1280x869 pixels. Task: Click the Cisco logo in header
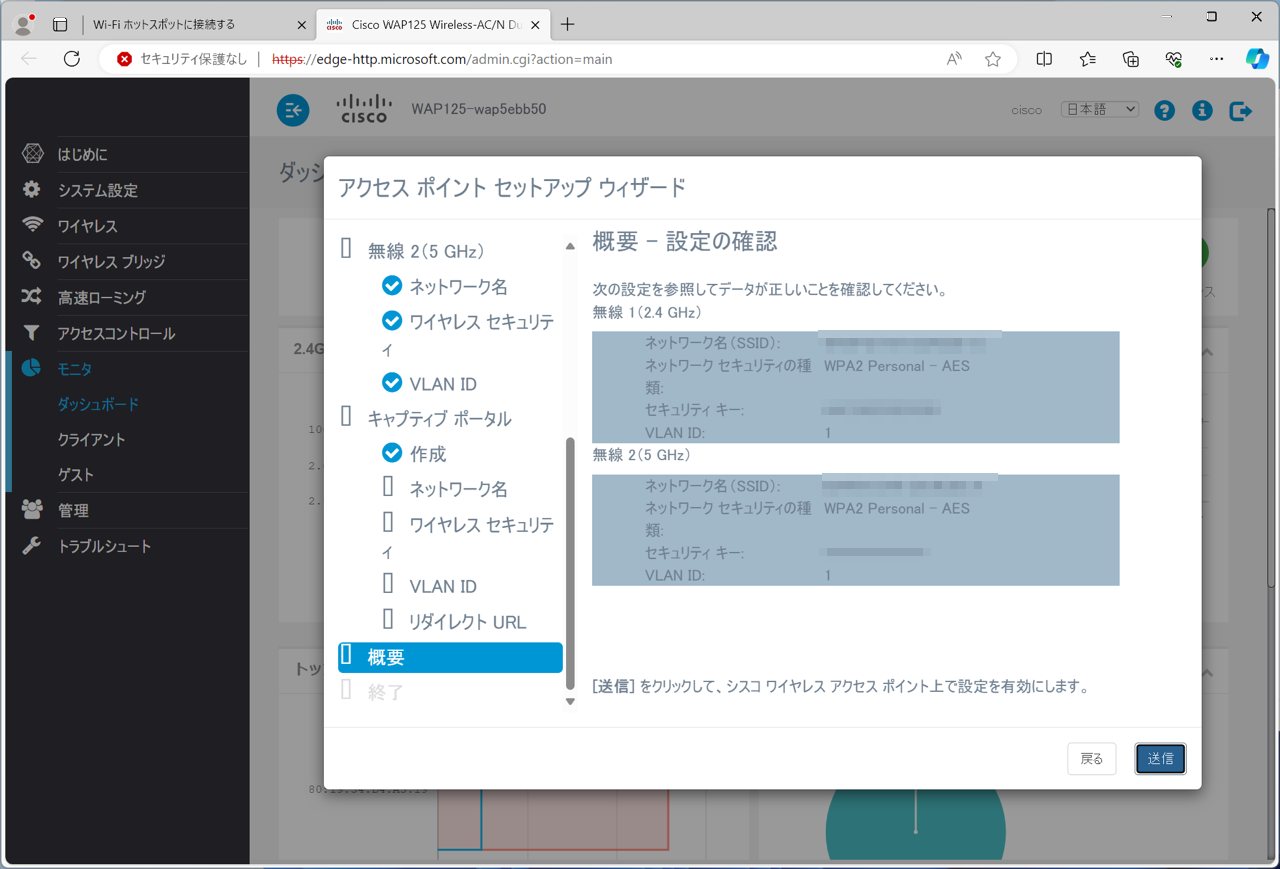pos(364,109)
